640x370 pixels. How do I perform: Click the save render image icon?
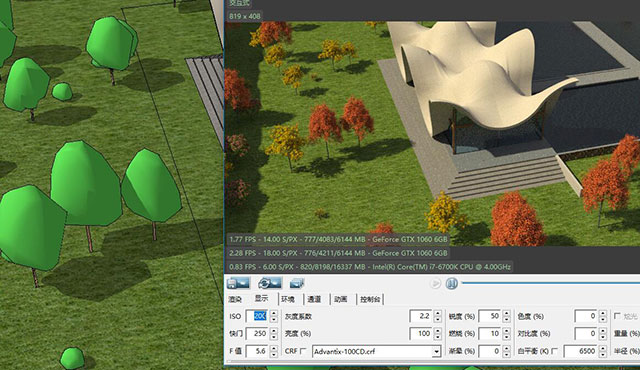point(238,283)
